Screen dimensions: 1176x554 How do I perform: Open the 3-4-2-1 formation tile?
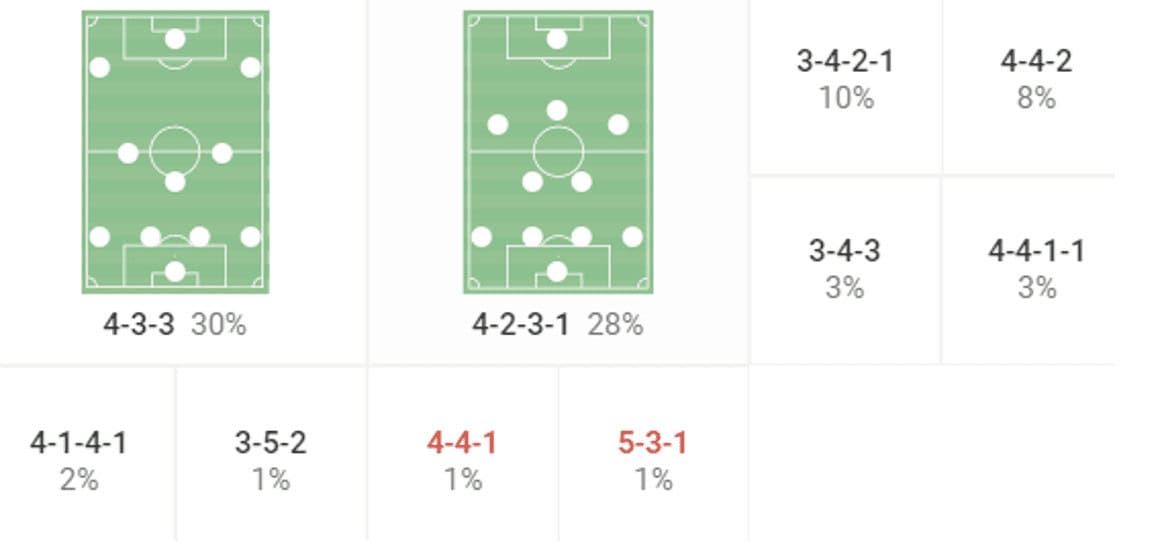[x=845, y=78]
